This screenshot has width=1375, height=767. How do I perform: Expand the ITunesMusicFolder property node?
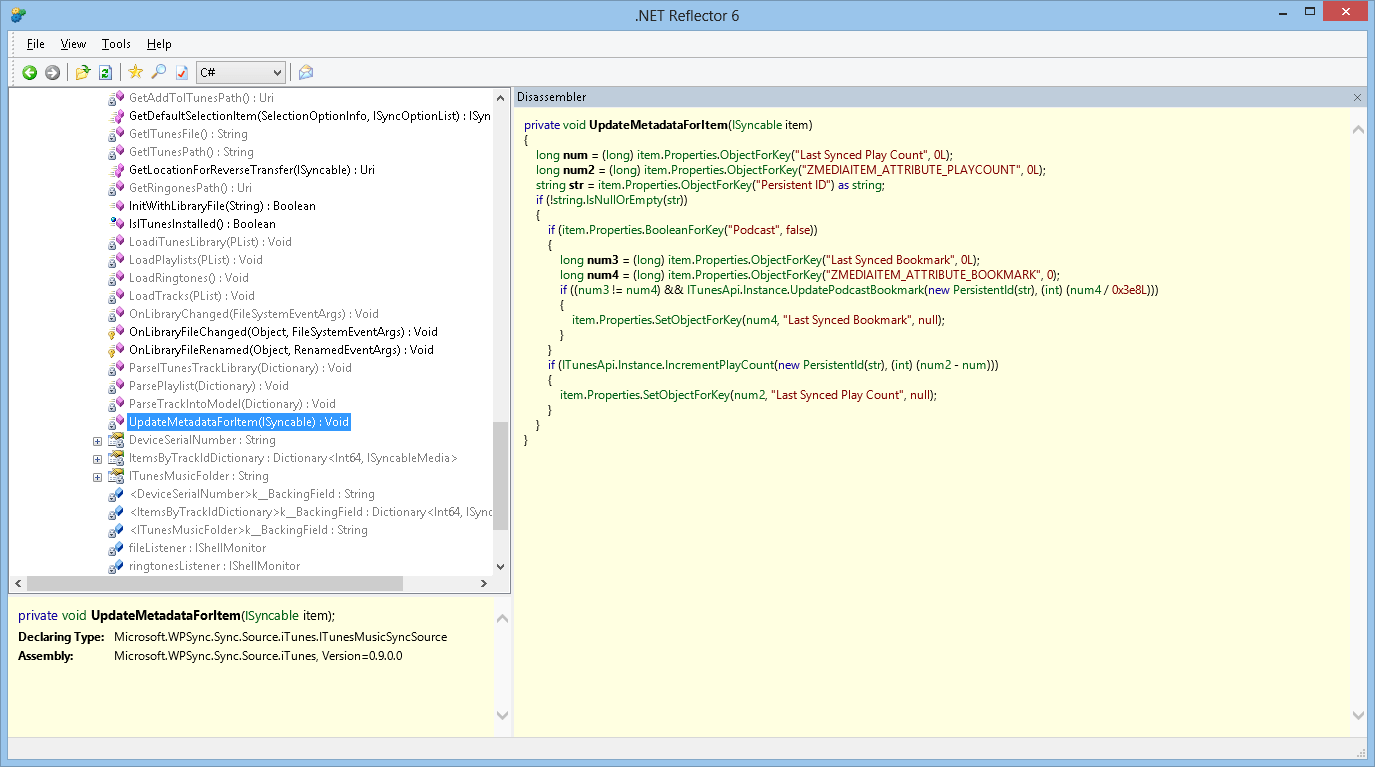click(x=97, y=477)
